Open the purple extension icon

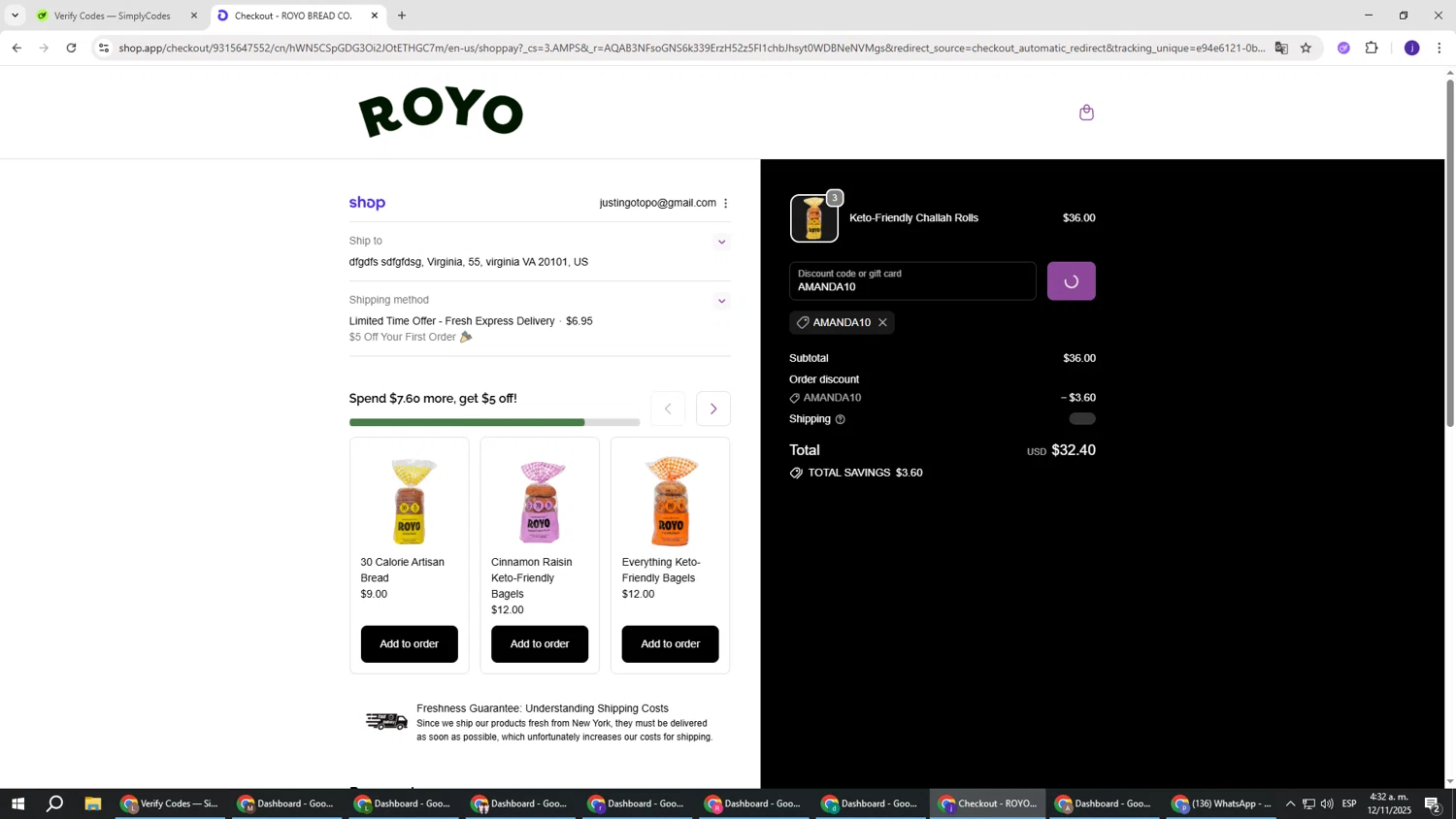[1343, 48]
